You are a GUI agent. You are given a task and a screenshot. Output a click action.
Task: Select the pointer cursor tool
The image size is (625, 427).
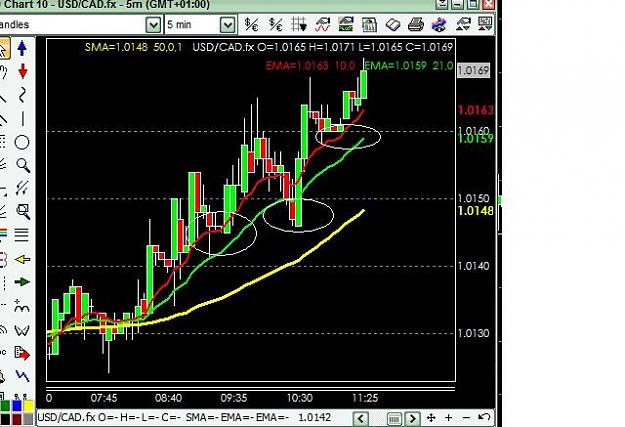(3, 49)
